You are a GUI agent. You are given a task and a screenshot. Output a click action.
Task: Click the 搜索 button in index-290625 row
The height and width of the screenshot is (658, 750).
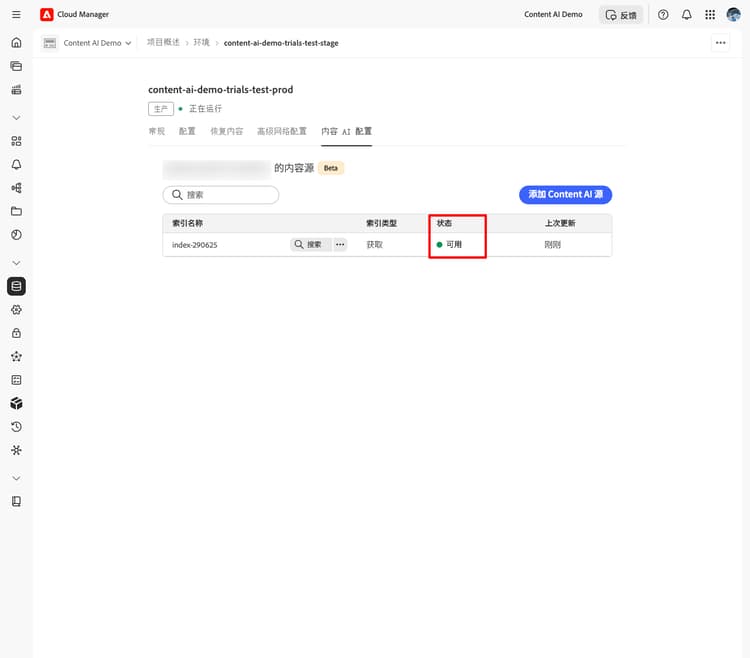310,244
